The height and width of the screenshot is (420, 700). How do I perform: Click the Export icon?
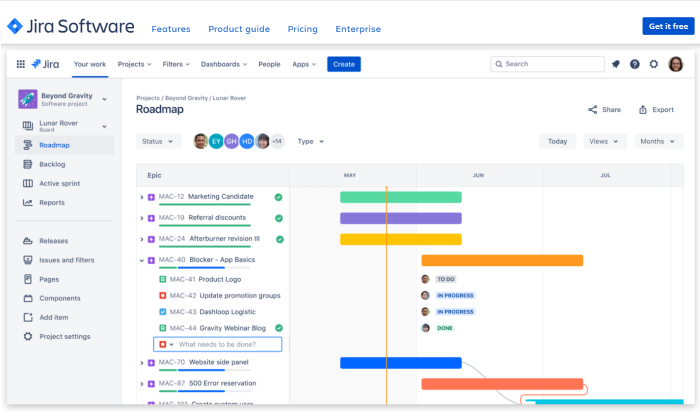tap(643, 110)
